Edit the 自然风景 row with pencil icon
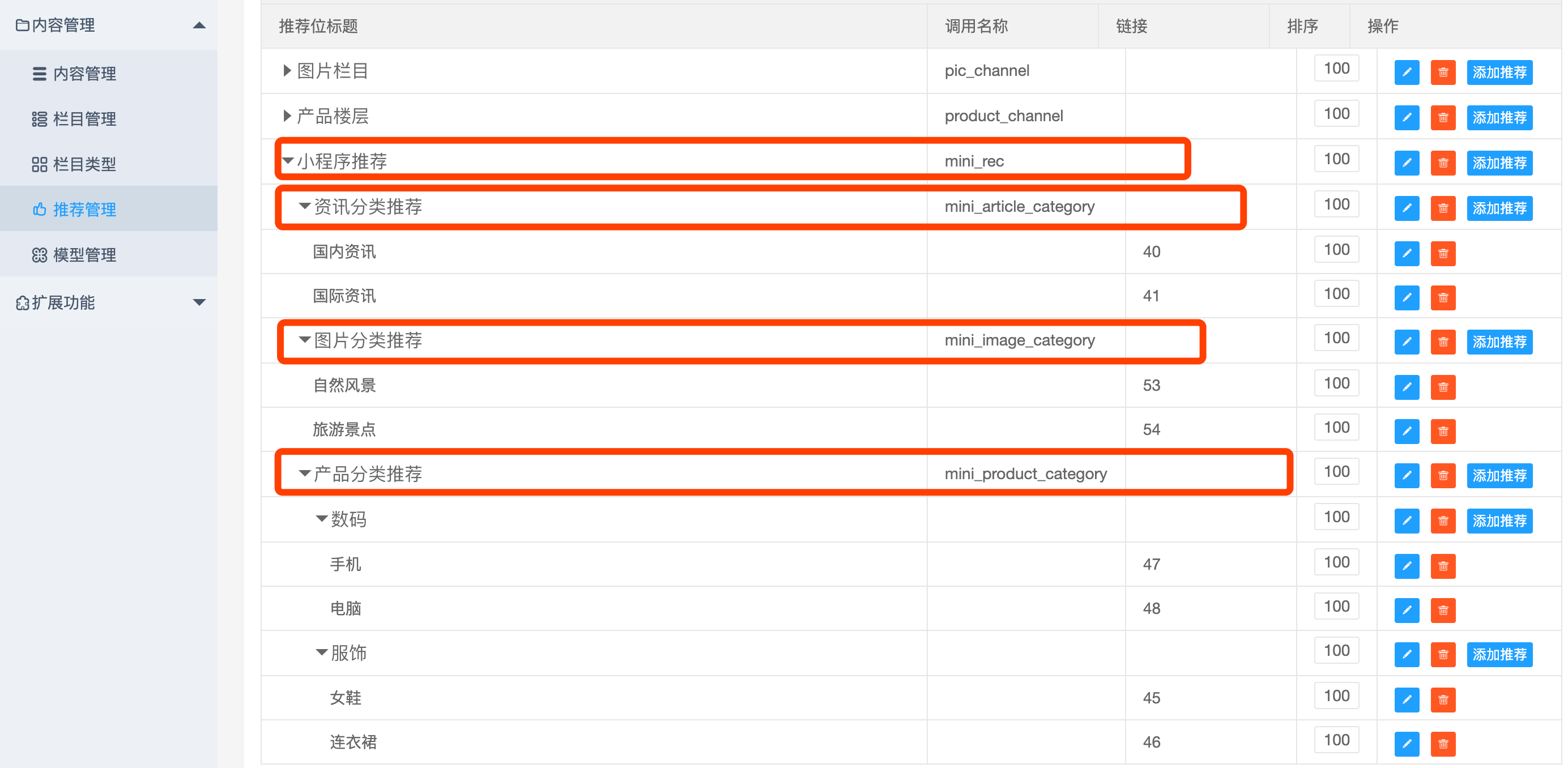Viewport: 1568px width, 768px height. (x=1406, y=387)
